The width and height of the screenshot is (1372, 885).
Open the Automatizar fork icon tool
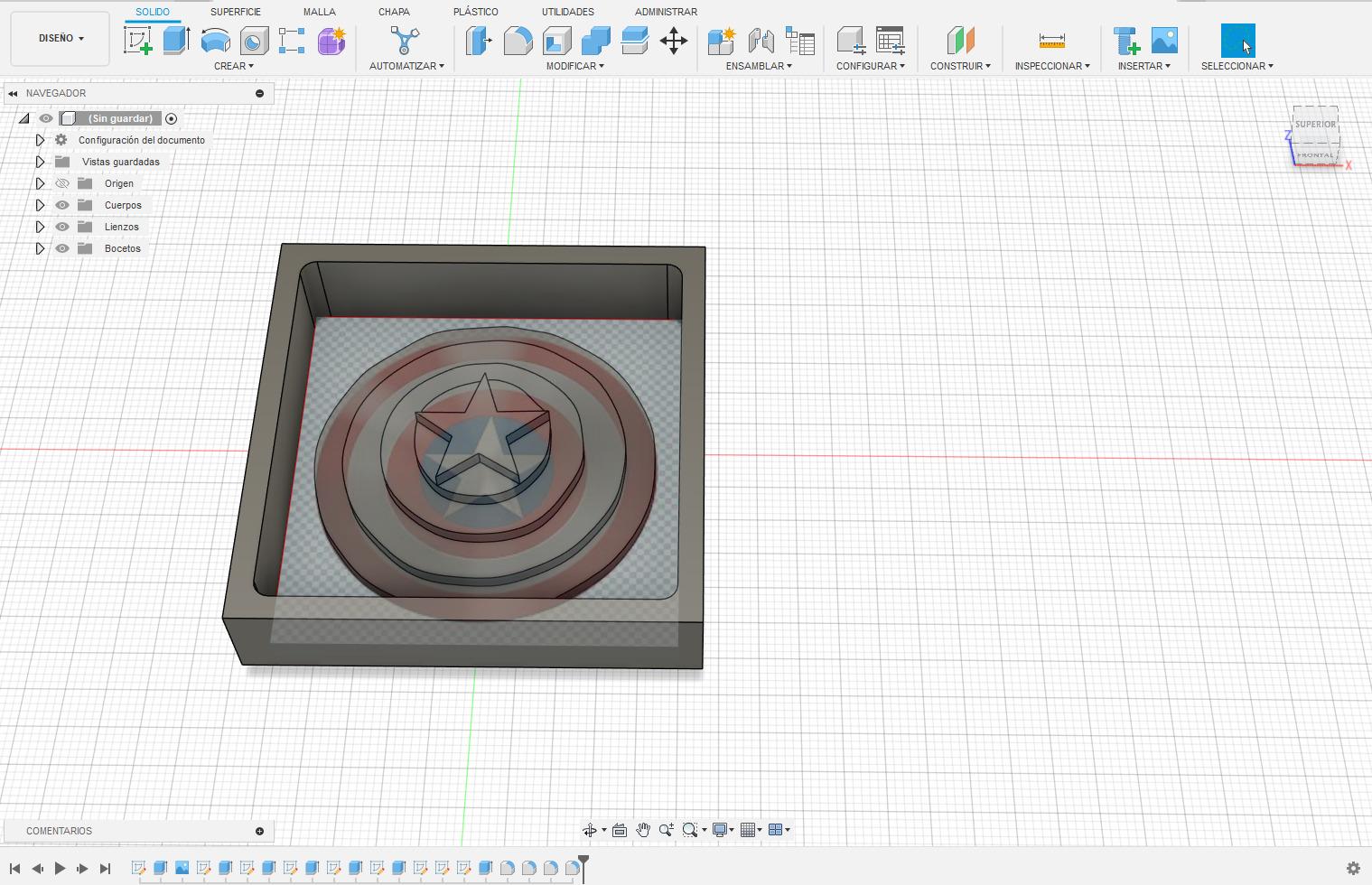point(405,41)
